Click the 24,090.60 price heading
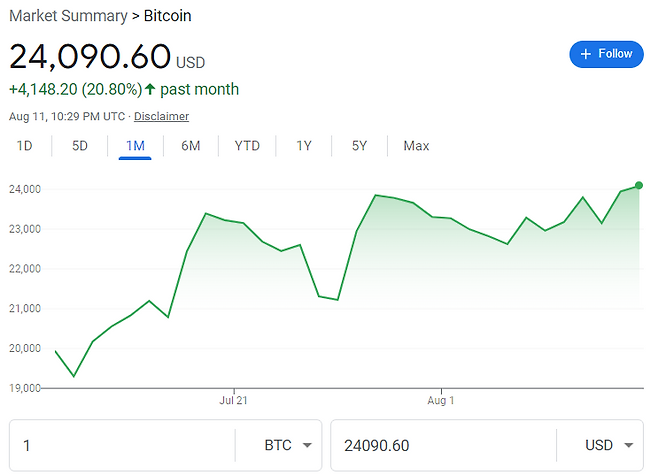658x475 pixels. [x=90, y=57]
